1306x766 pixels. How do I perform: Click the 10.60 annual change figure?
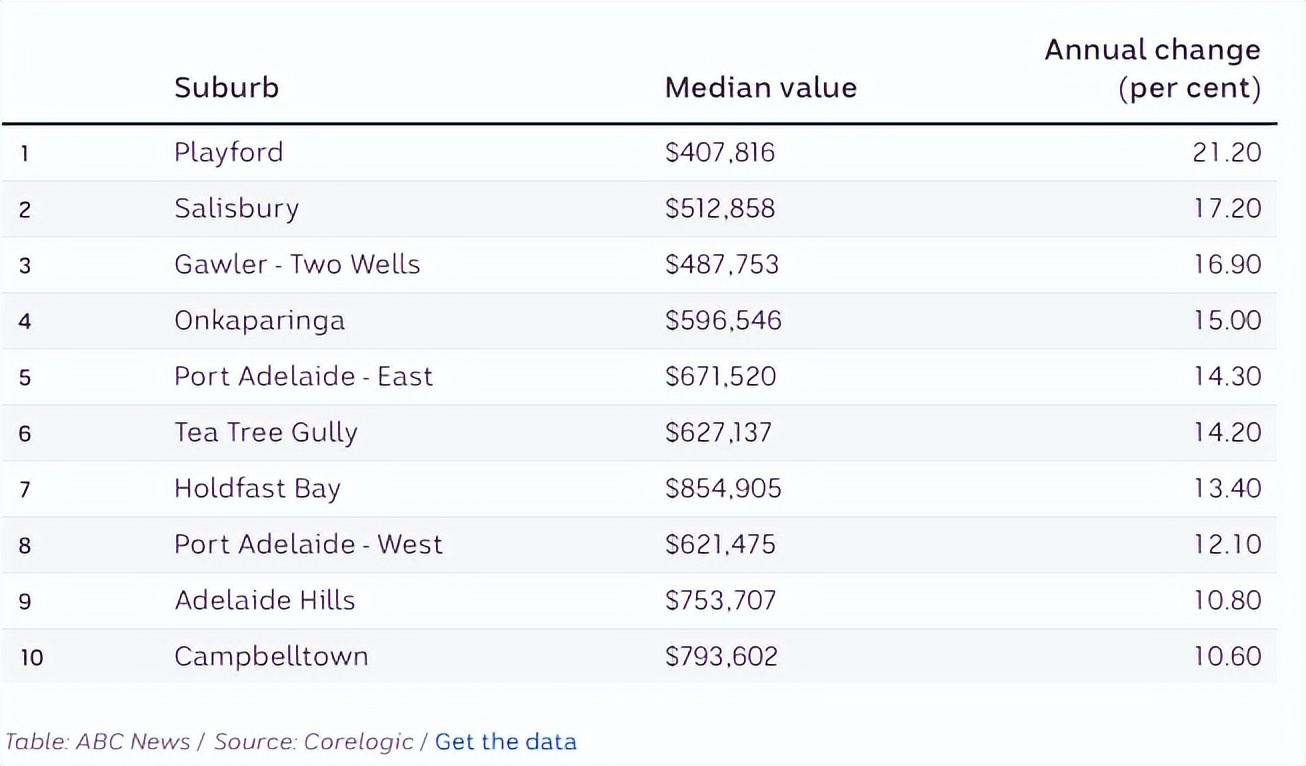tap(1226, 656)
